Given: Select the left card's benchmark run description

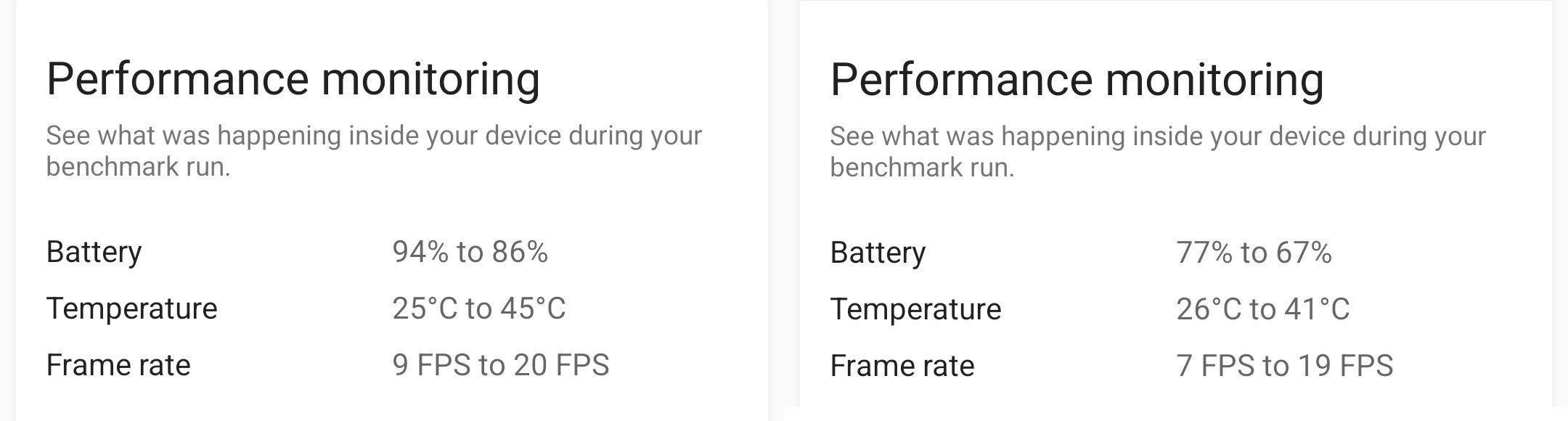Looking at the screenshot, I should 374,151.
